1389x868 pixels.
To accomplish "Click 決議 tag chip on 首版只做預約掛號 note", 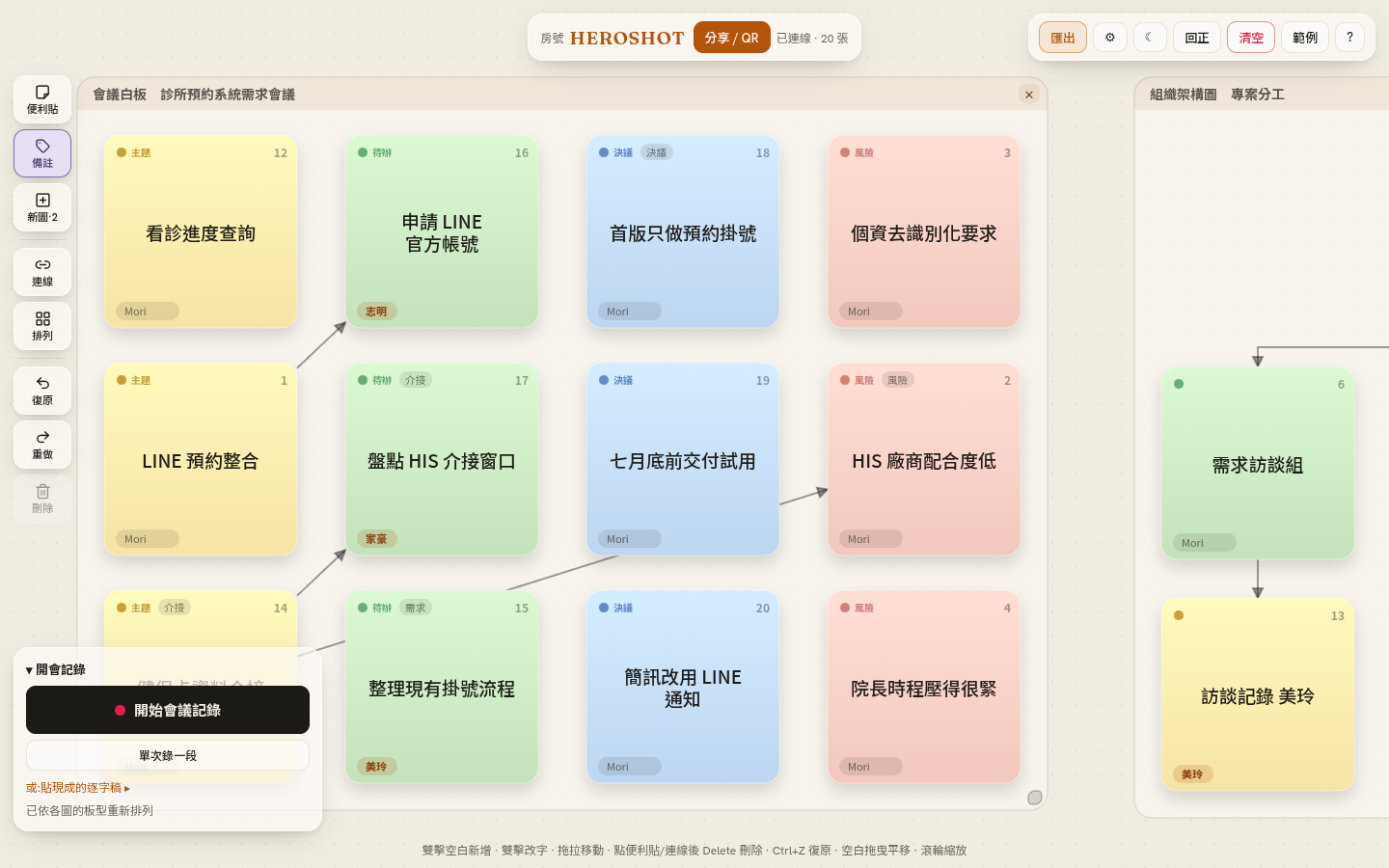I will 657,152.
